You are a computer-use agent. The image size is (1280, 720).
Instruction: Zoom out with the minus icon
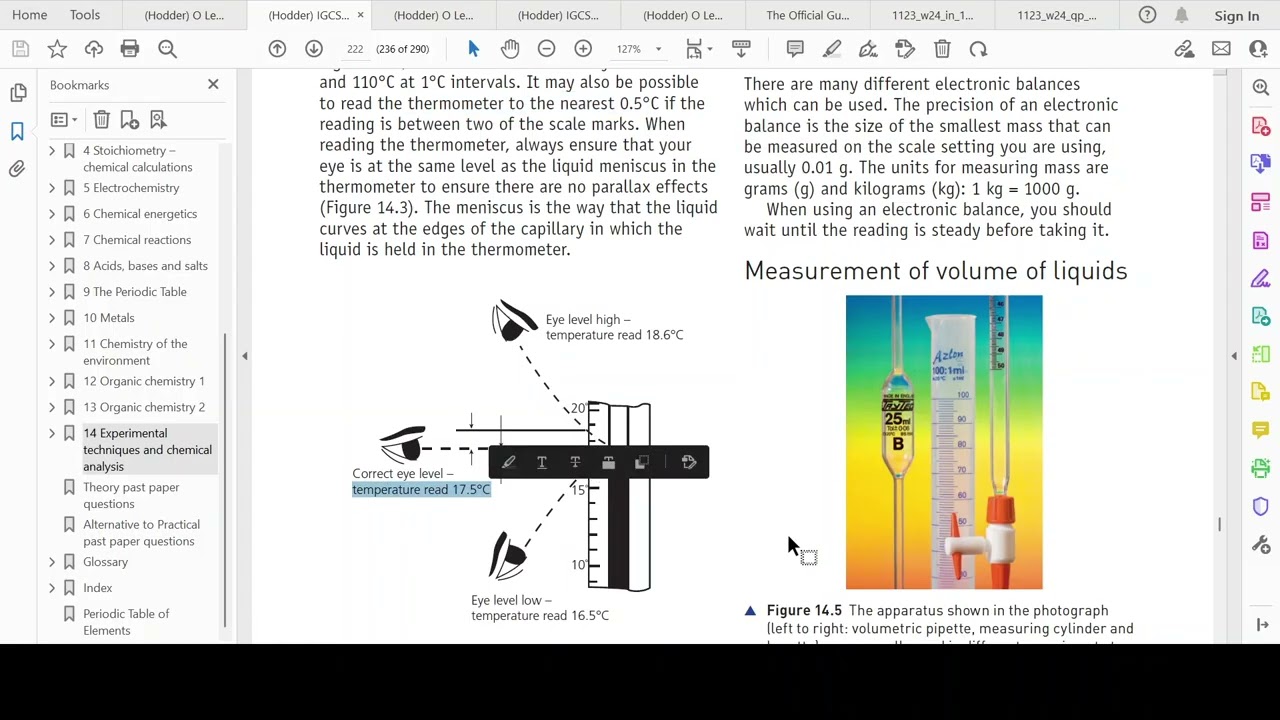(546, 49)
